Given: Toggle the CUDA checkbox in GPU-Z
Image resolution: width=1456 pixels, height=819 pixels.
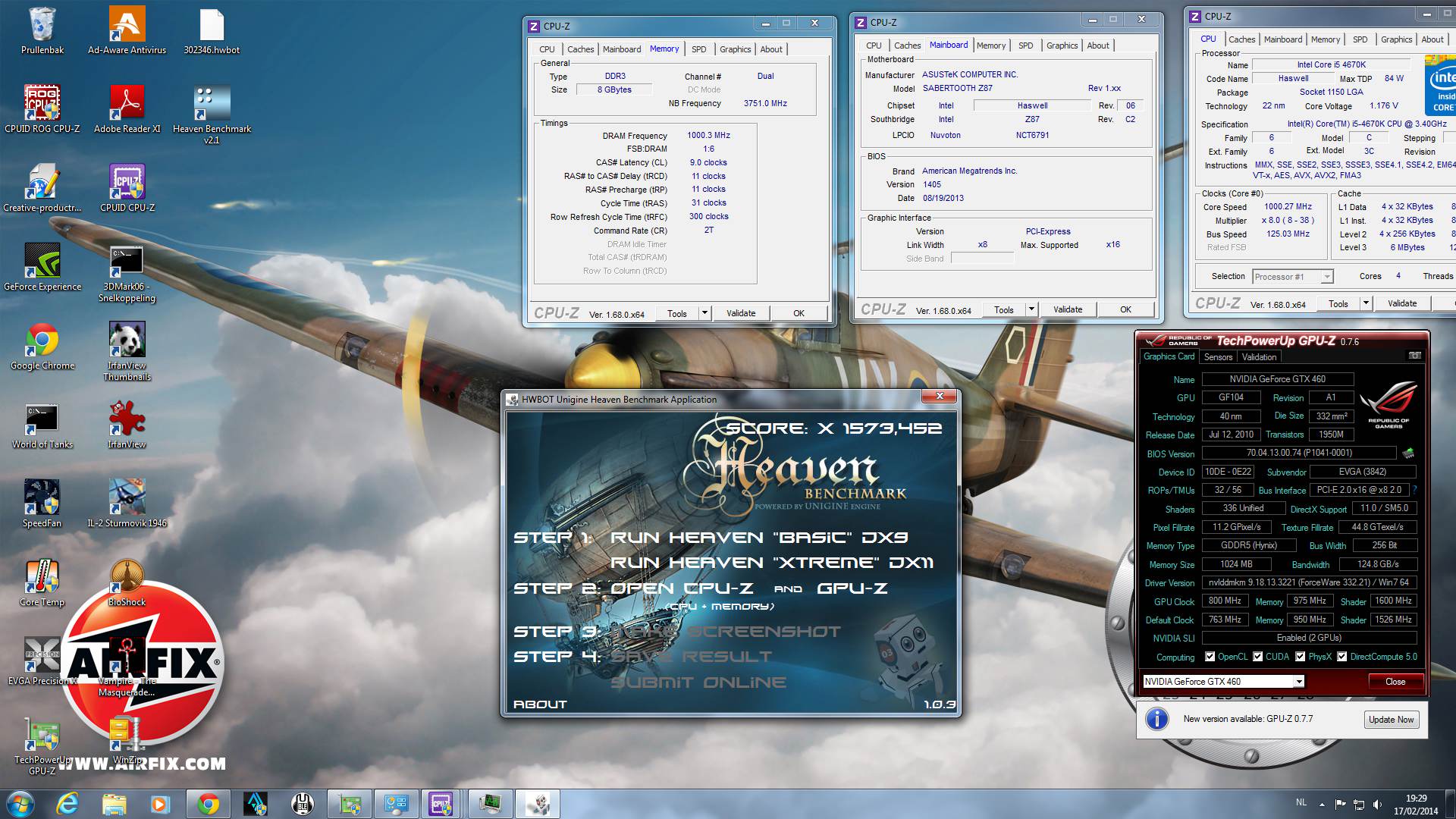Looking at the screenshot, I should (x=1258, y=657).
